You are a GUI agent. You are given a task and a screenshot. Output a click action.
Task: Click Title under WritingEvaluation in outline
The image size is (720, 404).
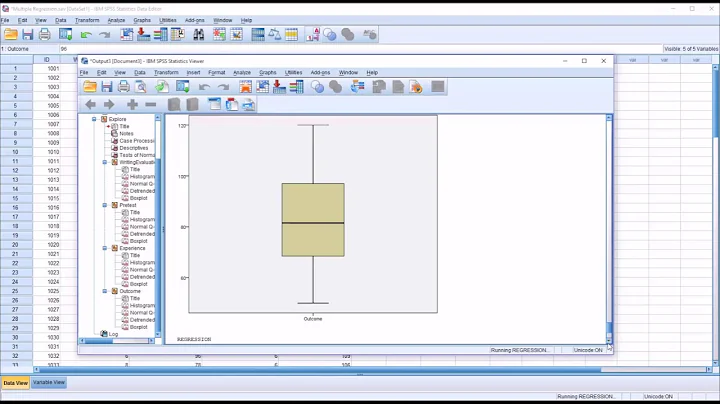[135, 169]
